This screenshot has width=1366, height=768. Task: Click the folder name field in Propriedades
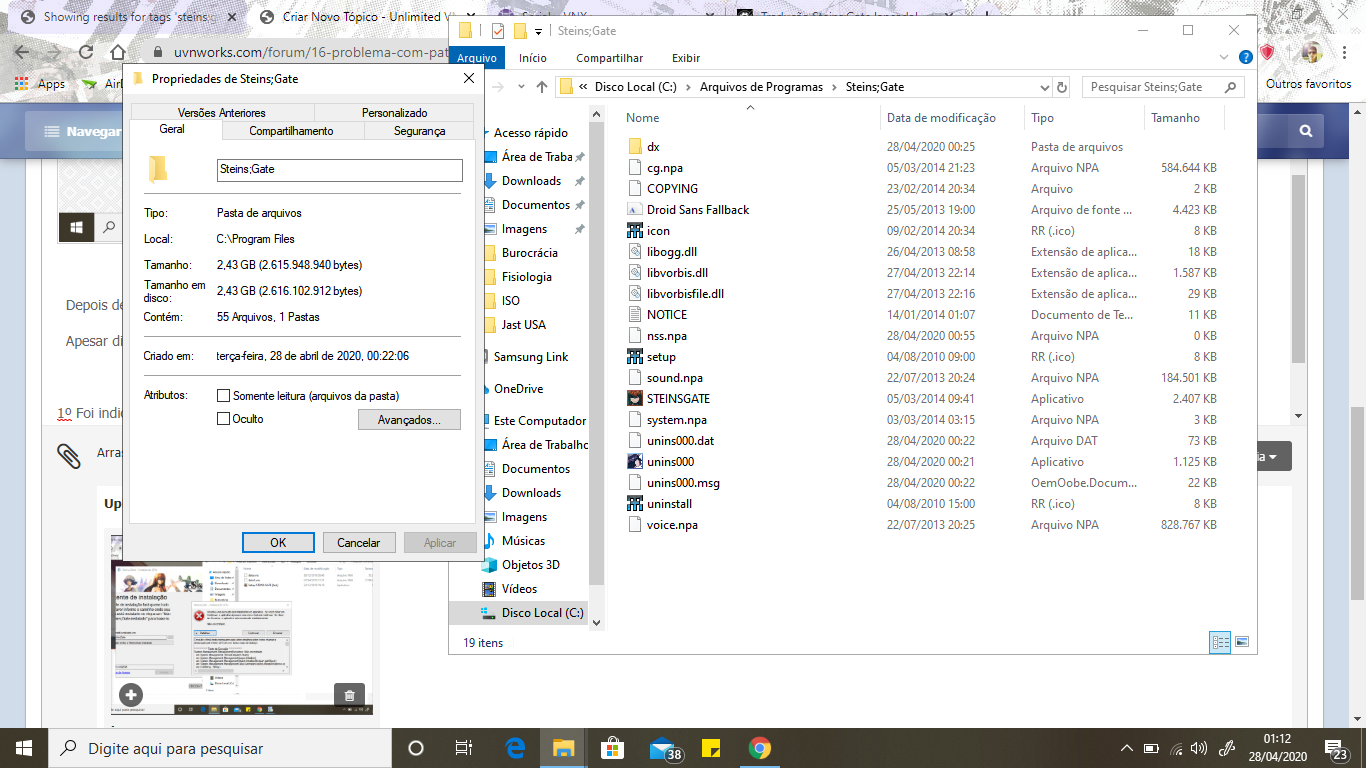click(x=340, y=169)
